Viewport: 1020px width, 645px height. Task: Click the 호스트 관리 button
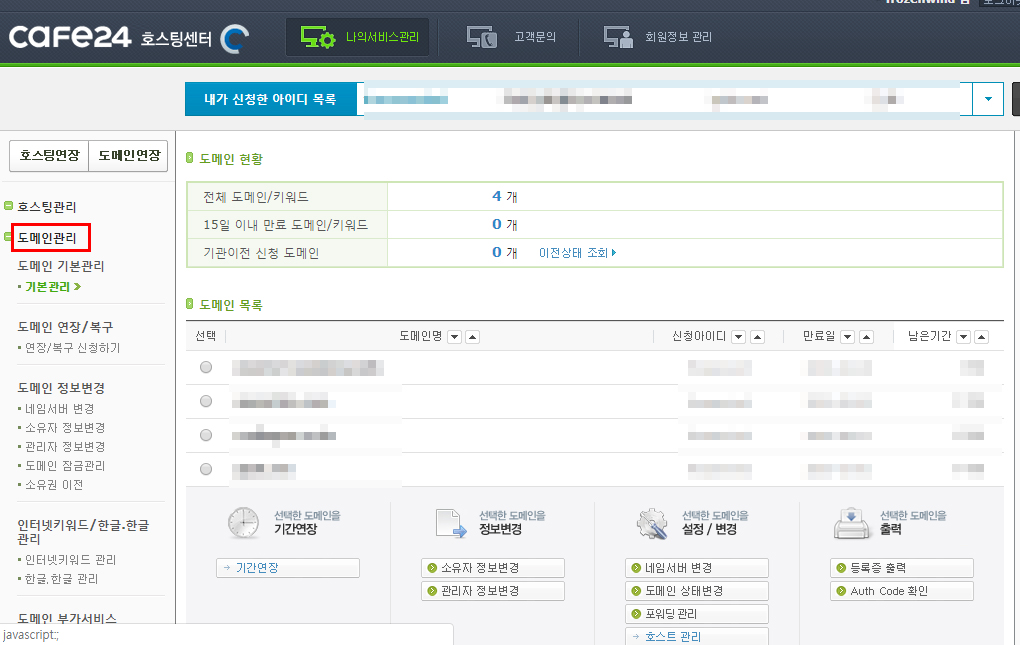697,637
